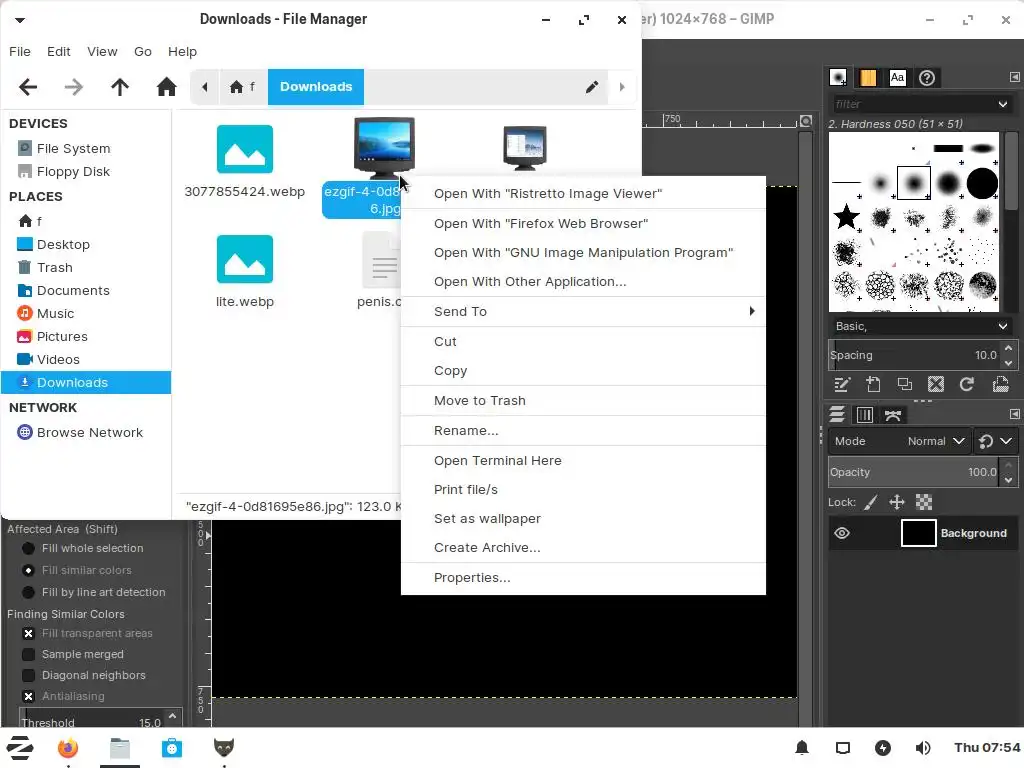This screenshot has height=768, width=1024.
Task: Click the volume icon in system tray
Action: coord(923,748)
